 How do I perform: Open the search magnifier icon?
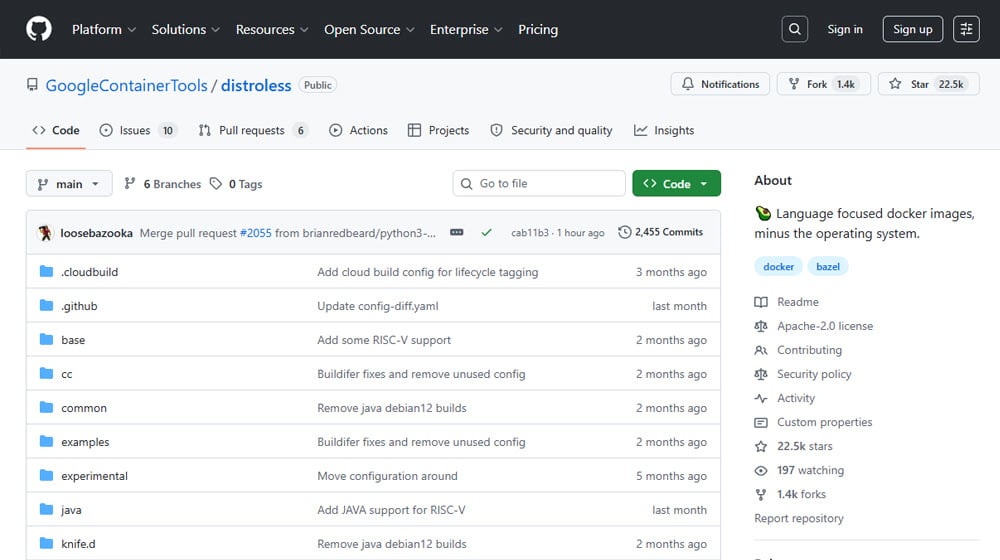(794, 29)
